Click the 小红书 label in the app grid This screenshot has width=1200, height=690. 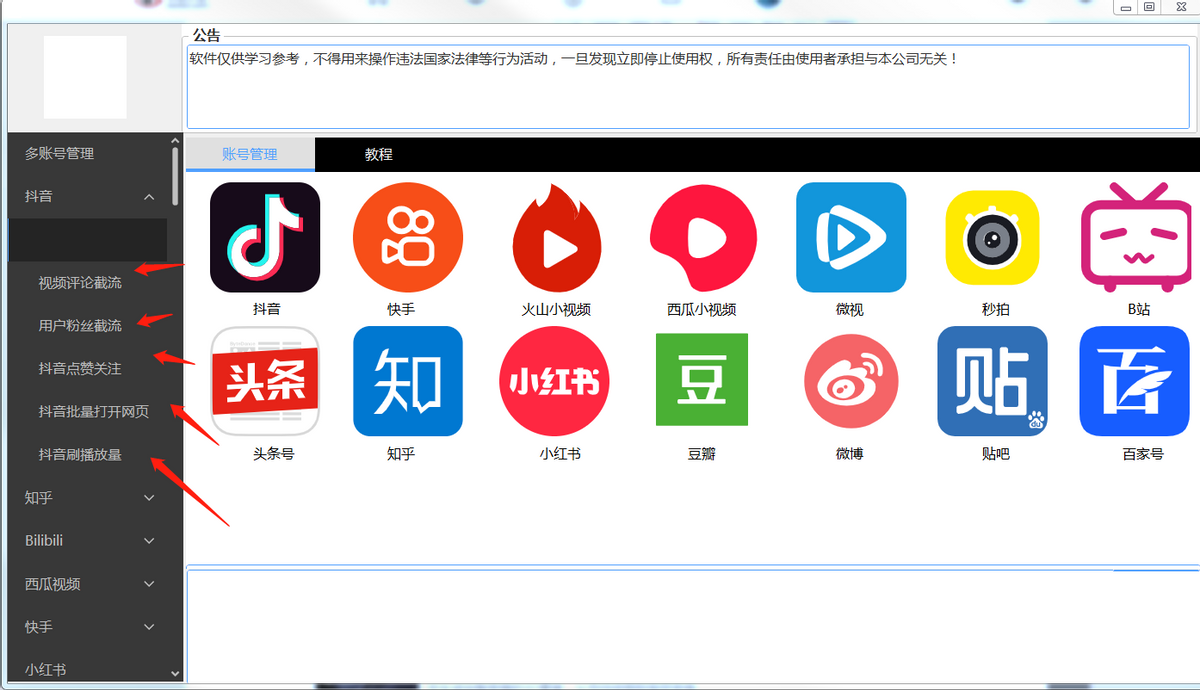[x=560, y=454]
